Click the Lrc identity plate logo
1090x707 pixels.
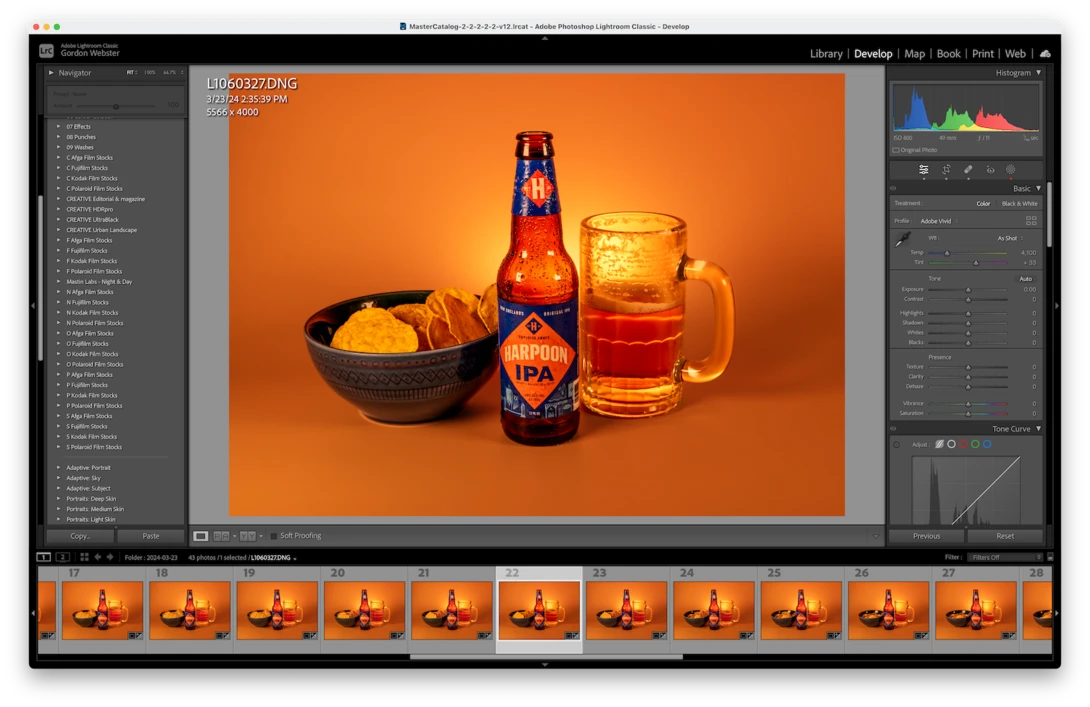coord(46,50)
